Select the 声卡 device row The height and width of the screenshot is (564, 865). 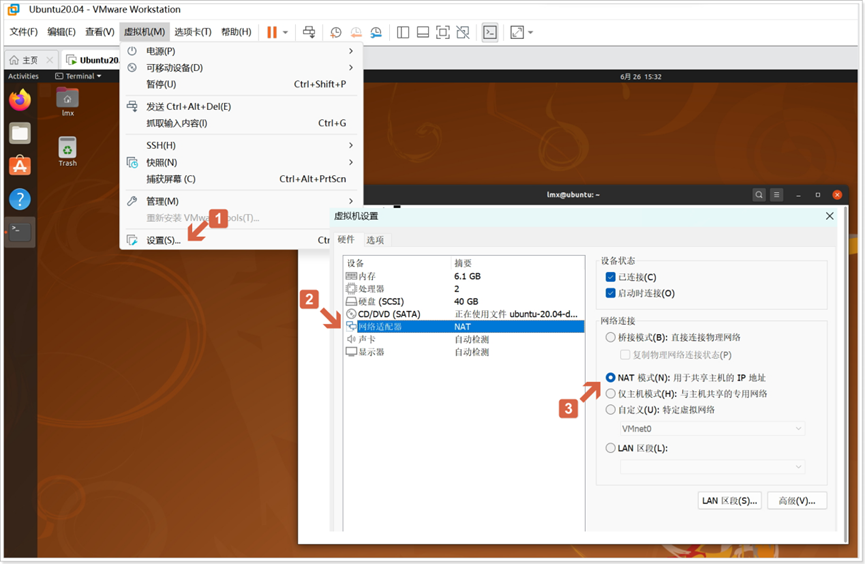(464, 339)
